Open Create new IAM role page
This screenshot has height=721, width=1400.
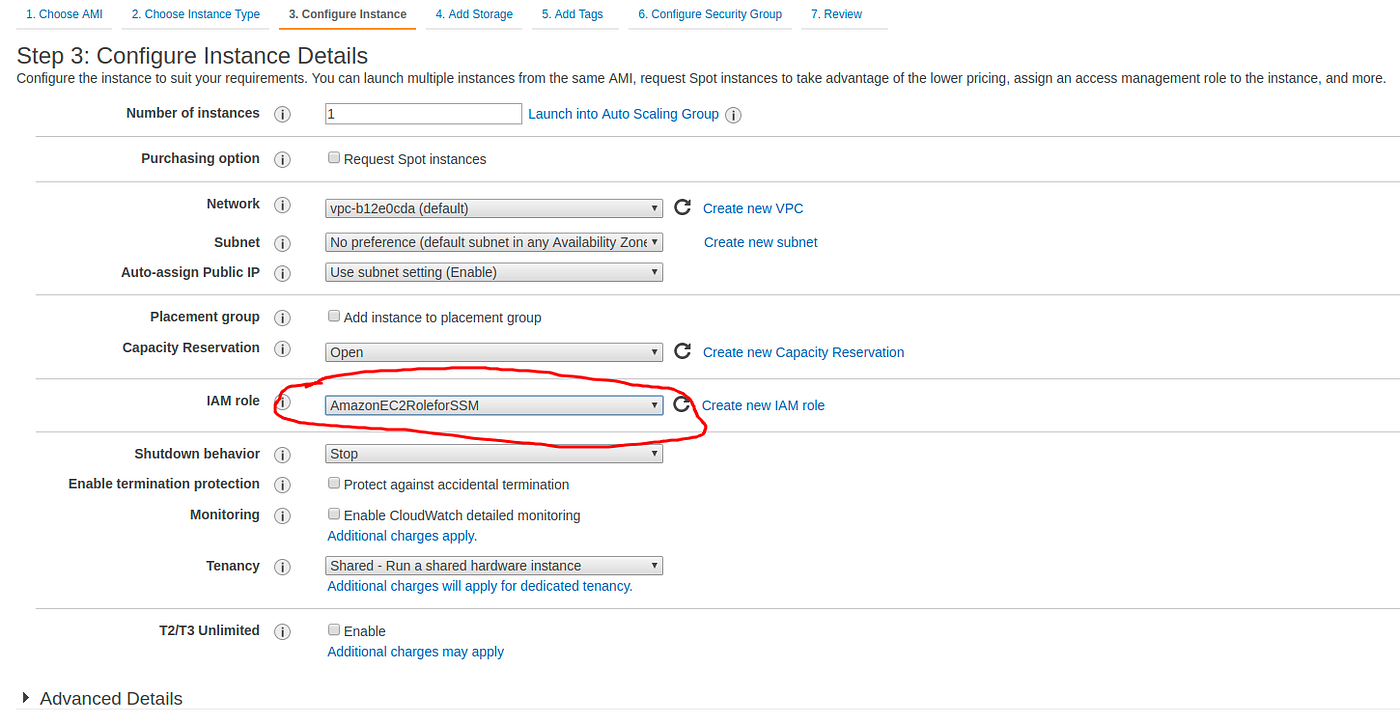click(763, 405)
